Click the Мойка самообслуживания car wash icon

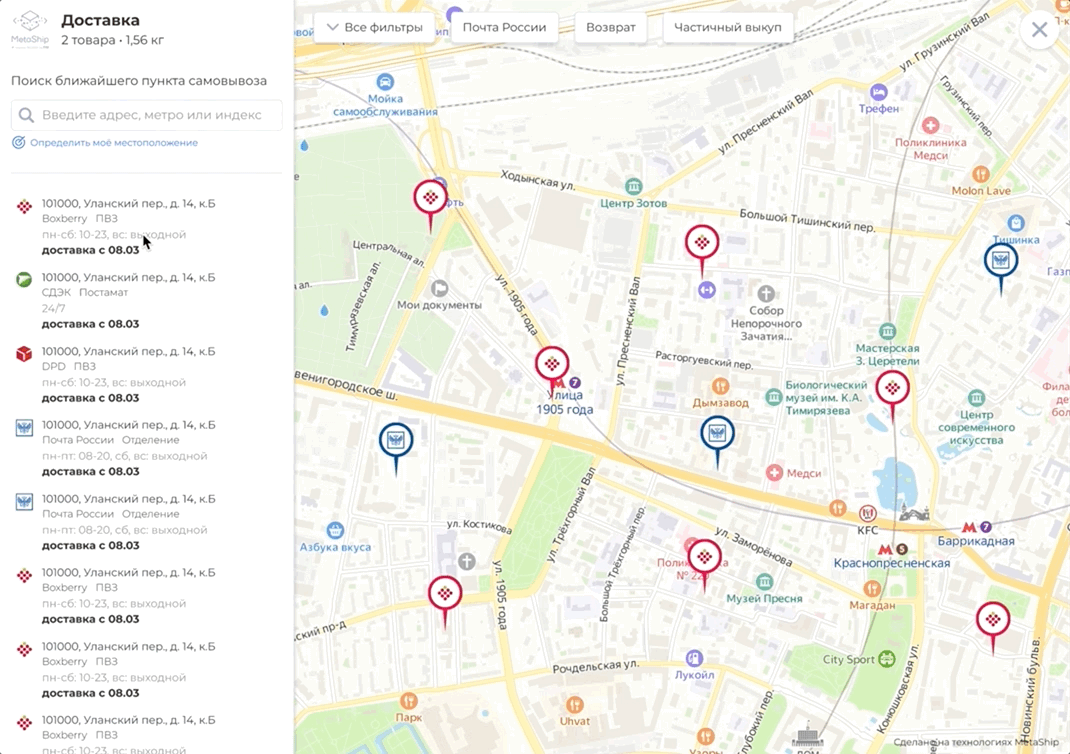click(x=385, y=82)
